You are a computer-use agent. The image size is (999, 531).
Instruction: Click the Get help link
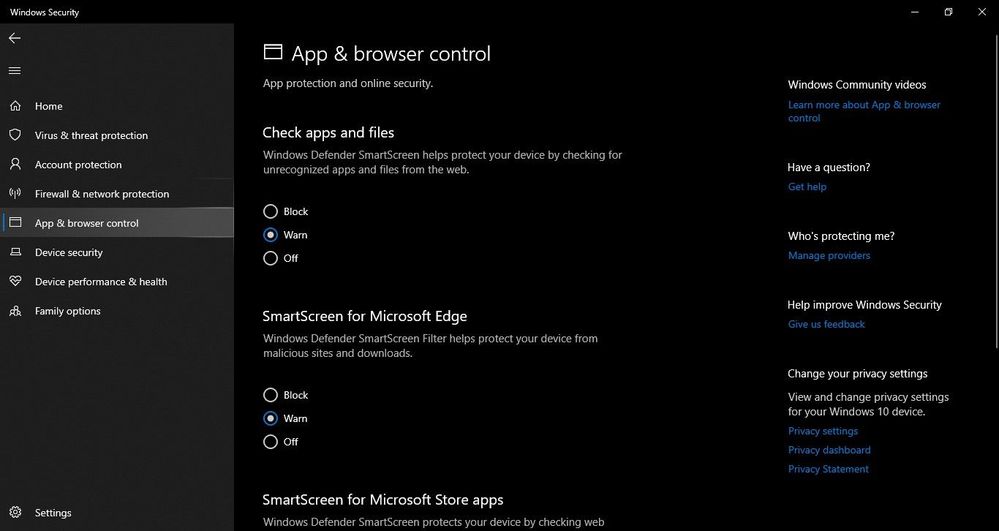[x=807, y=187]
